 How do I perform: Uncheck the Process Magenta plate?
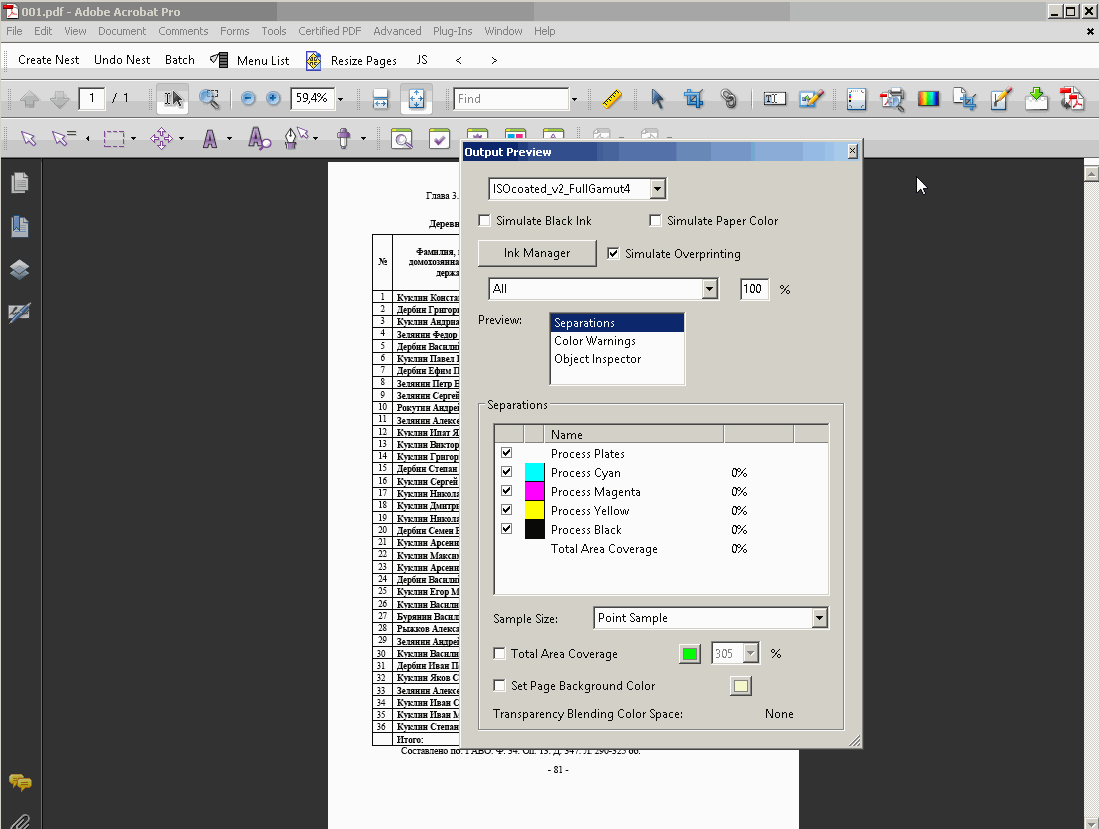click(x=507, y=491)
